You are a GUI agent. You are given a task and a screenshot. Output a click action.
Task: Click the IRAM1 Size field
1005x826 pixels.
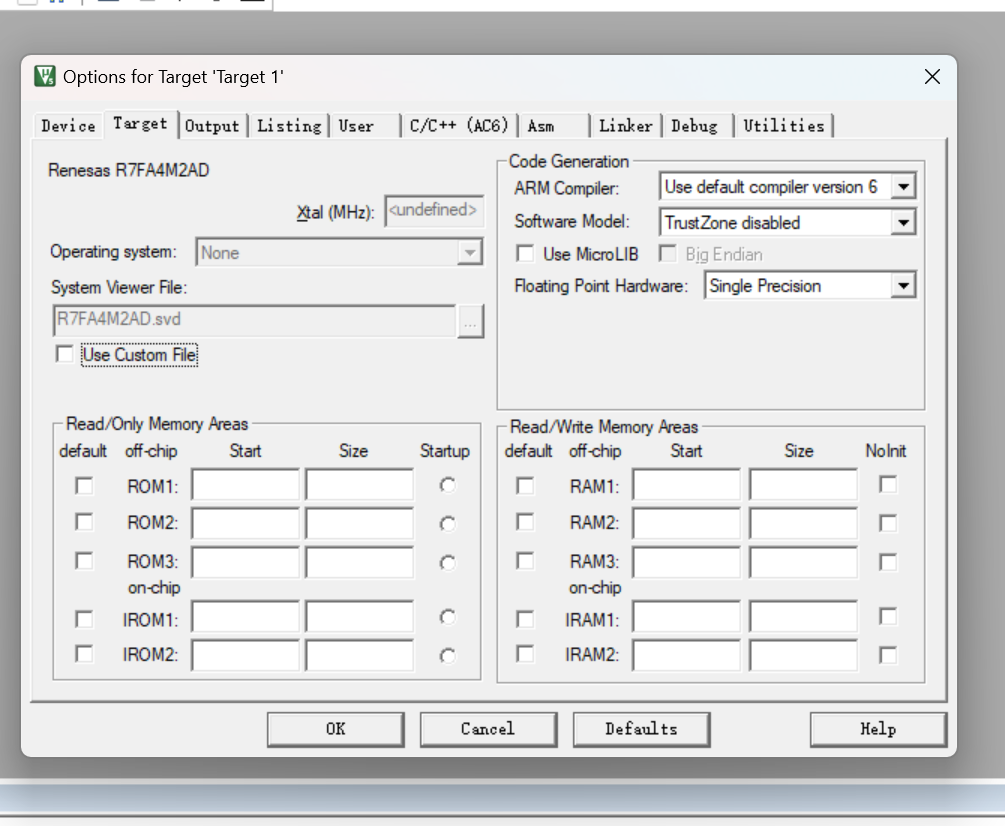tap(803, 618)
